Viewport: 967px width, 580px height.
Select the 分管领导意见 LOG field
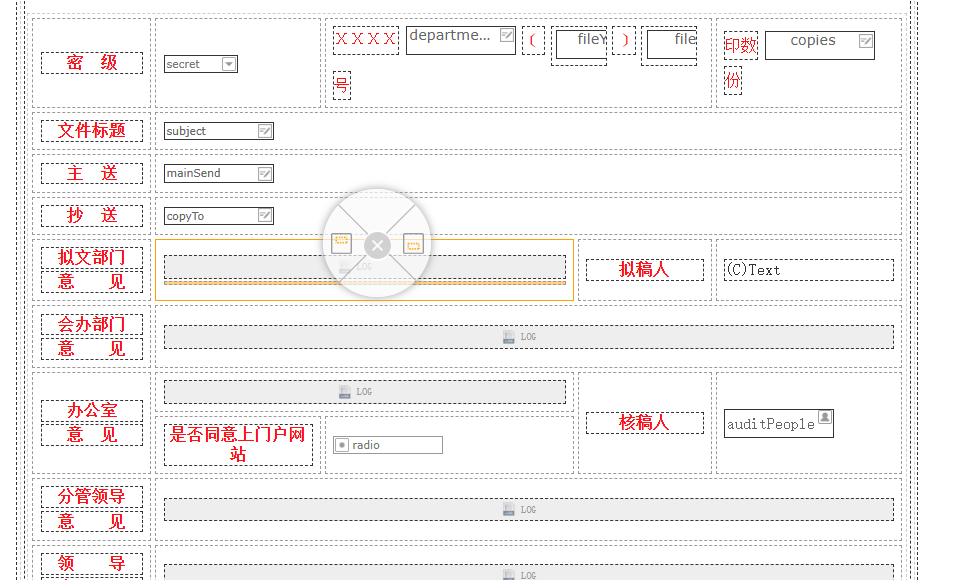pos(529,510)
